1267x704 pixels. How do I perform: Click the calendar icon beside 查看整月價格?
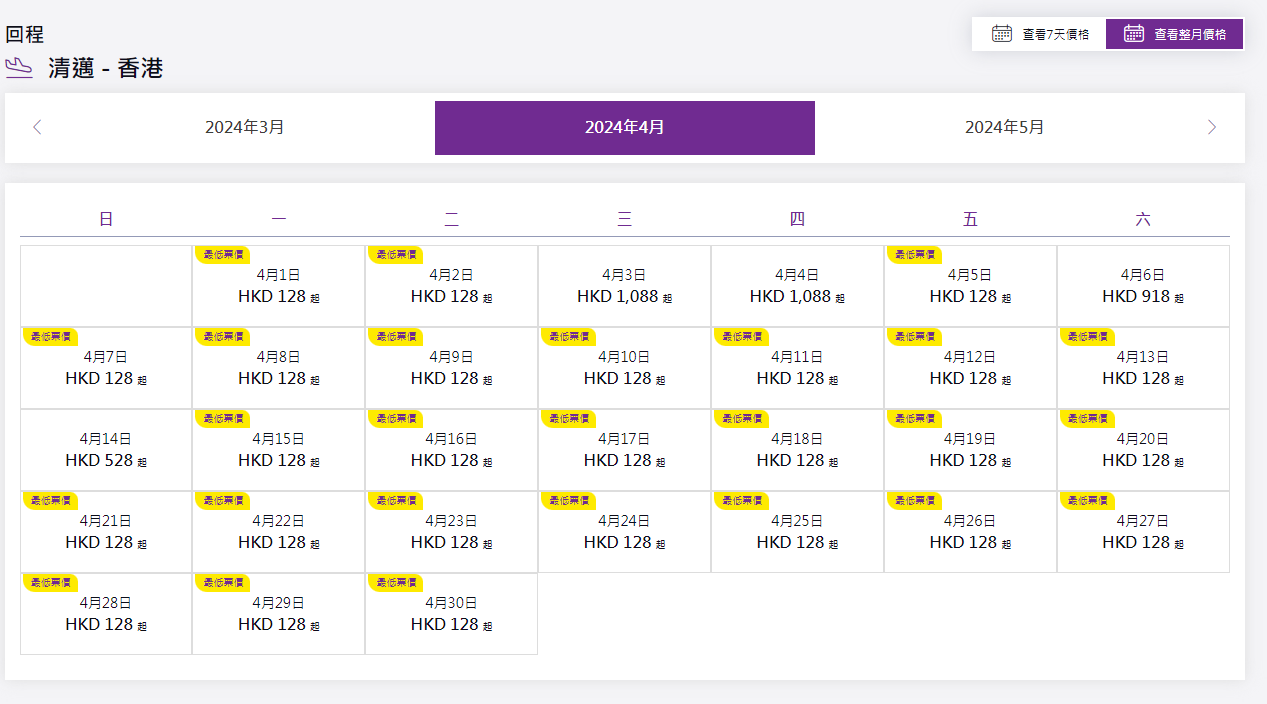pos(1133,34)
